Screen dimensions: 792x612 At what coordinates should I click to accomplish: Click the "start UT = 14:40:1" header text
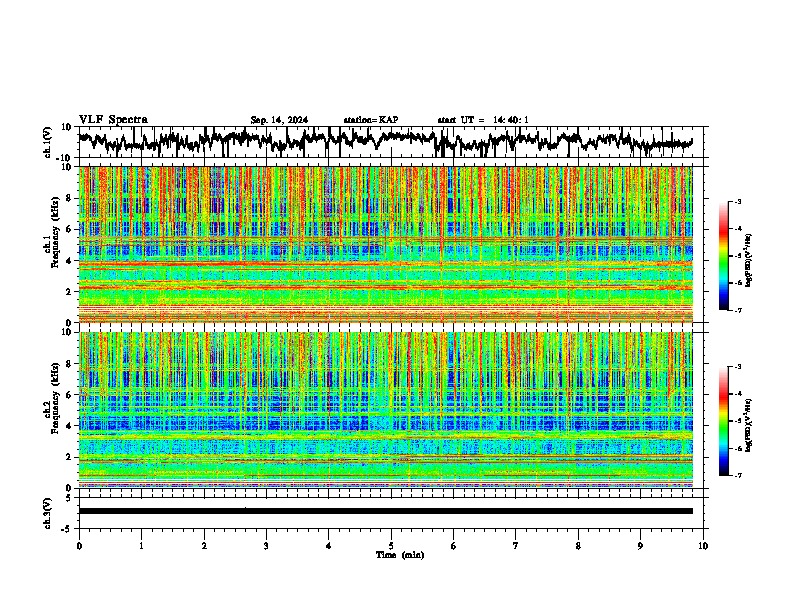483,120
